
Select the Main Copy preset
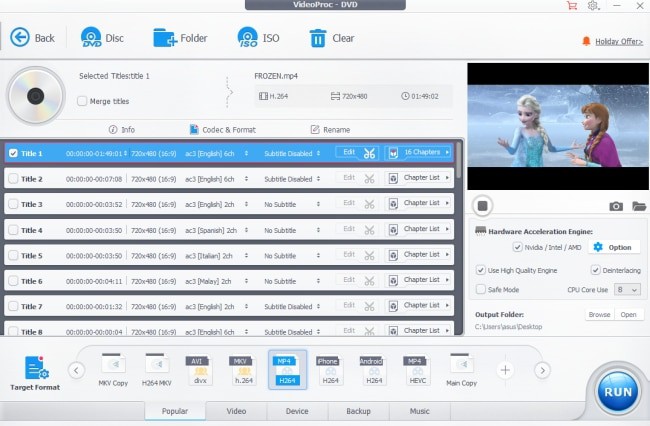461,370
